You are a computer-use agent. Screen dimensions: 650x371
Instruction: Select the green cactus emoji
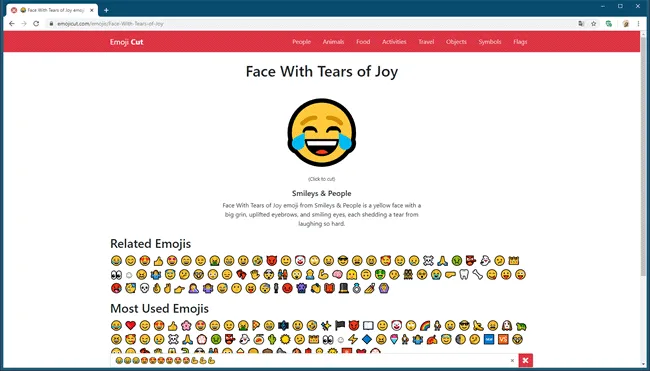[x=272, y=339]
